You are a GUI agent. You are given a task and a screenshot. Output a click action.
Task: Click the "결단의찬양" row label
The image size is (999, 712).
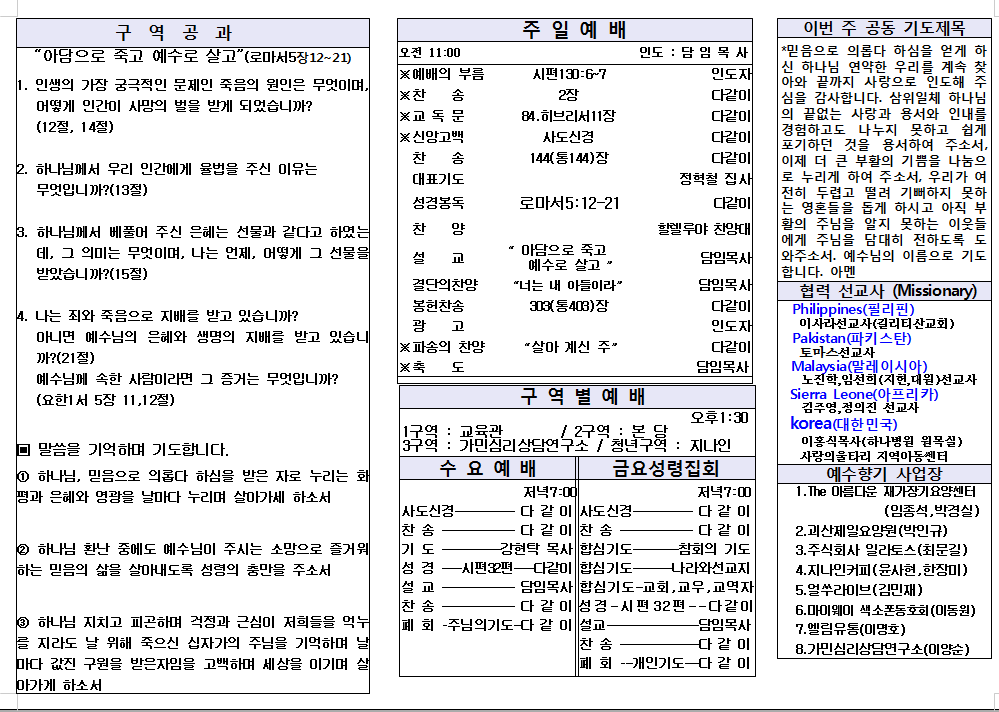445,285
